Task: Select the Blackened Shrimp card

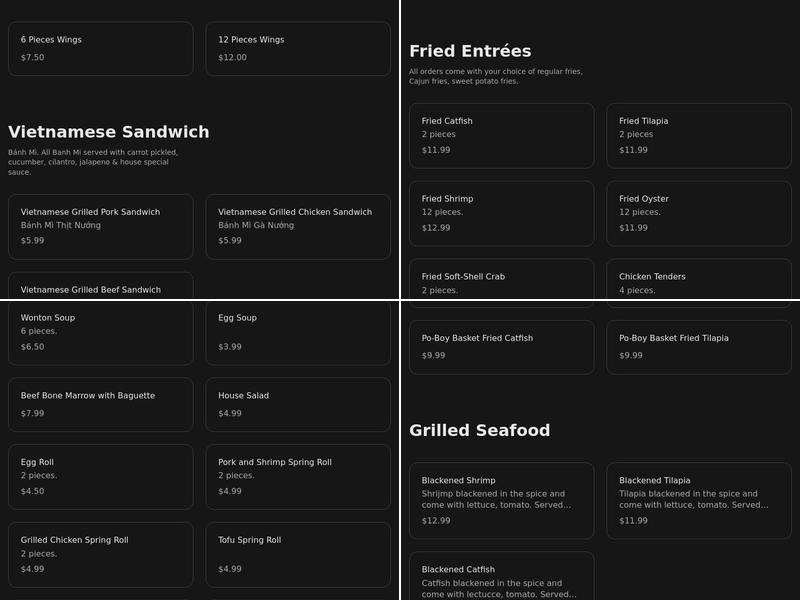Action: click(501, 500)
